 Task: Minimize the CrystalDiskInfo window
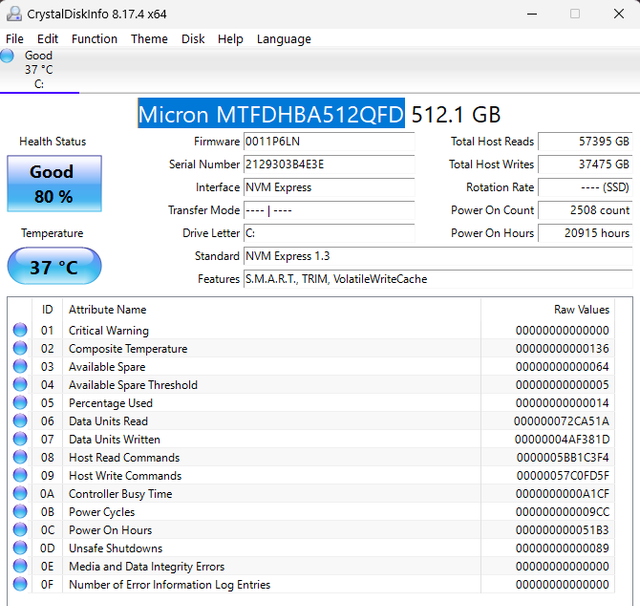coord(532,14)
